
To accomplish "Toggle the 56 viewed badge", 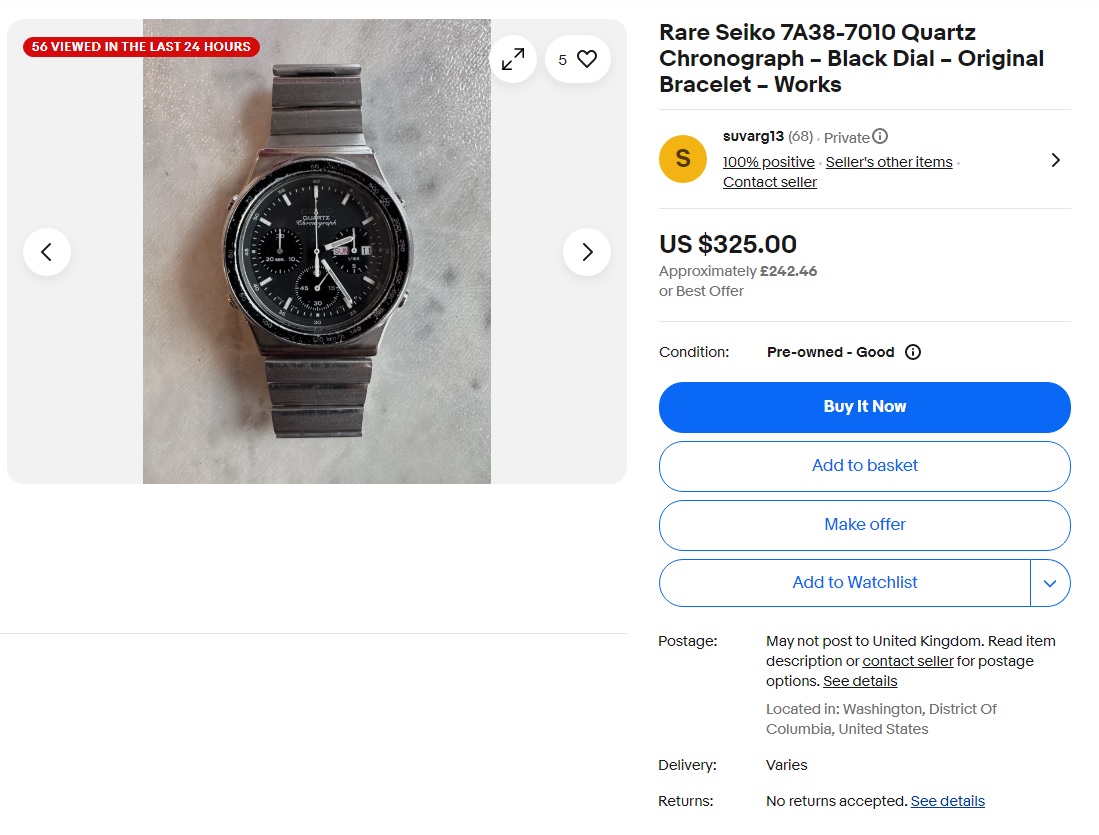I will tap(140, 46).
